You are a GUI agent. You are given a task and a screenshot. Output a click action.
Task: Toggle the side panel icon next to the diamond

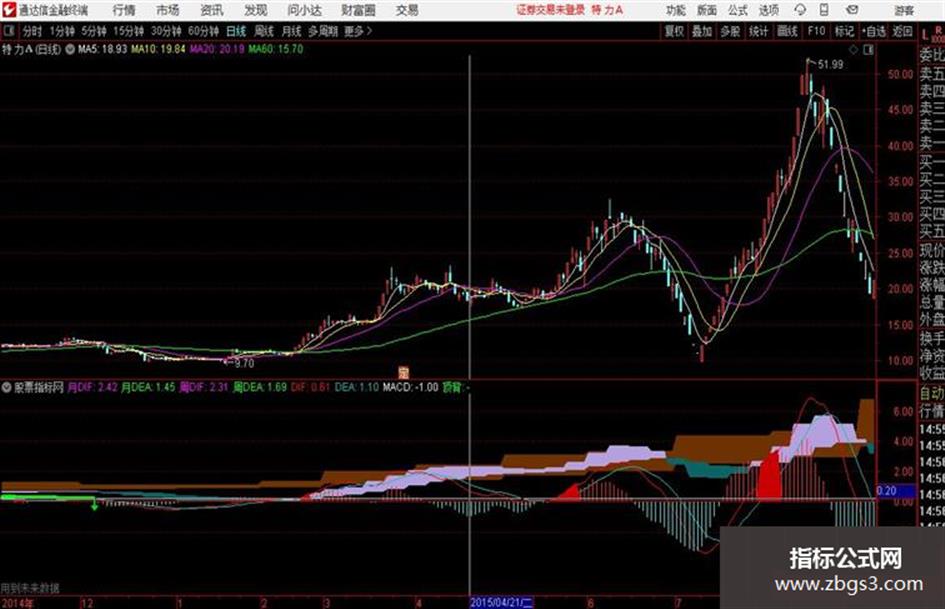pos(868,50)
